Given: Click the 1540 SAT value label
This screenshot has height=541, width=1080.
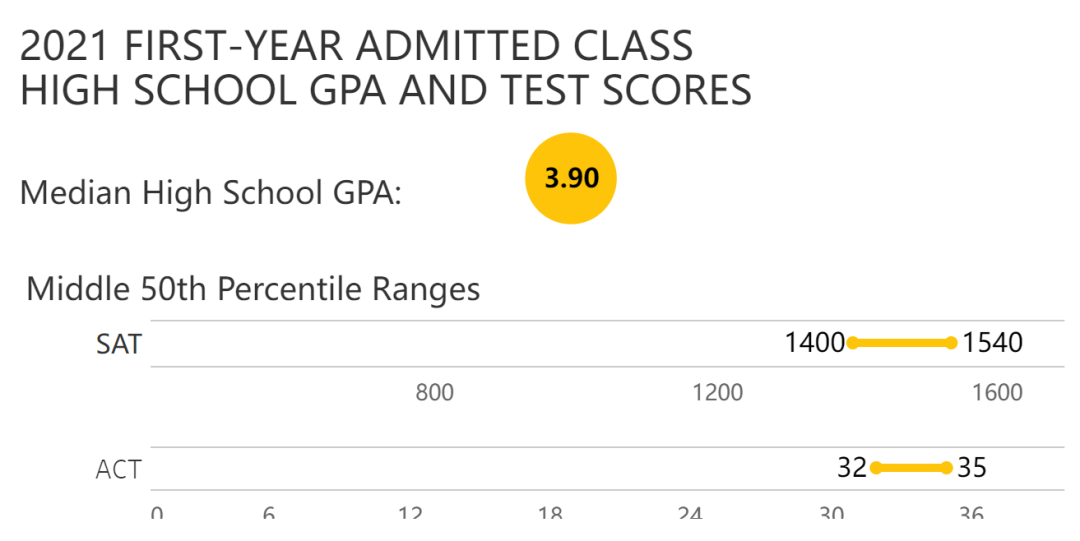Looking at the screenshot, I should click(993, 343).
